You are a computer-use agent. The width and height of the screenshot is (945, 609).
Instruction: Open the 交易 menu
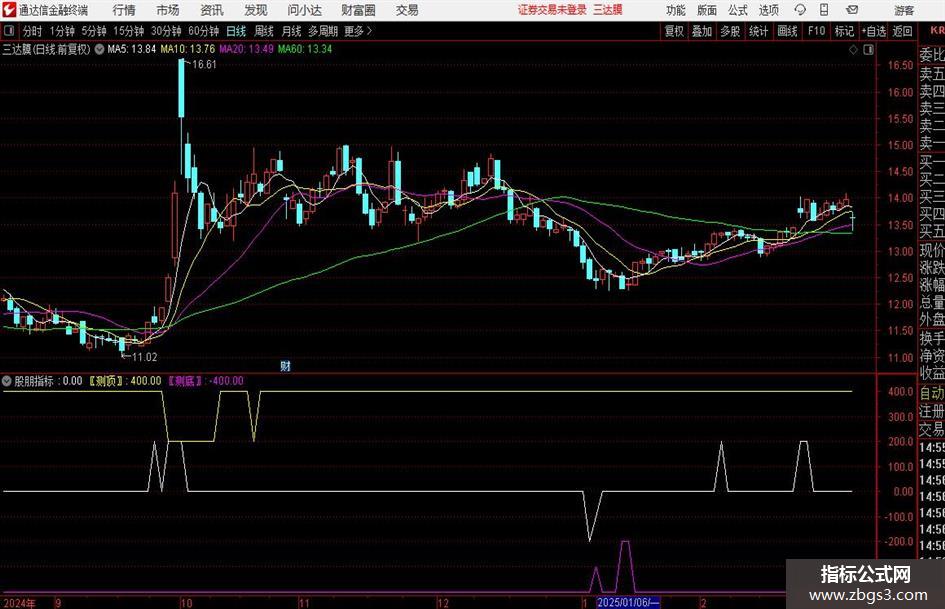[407, 10]
